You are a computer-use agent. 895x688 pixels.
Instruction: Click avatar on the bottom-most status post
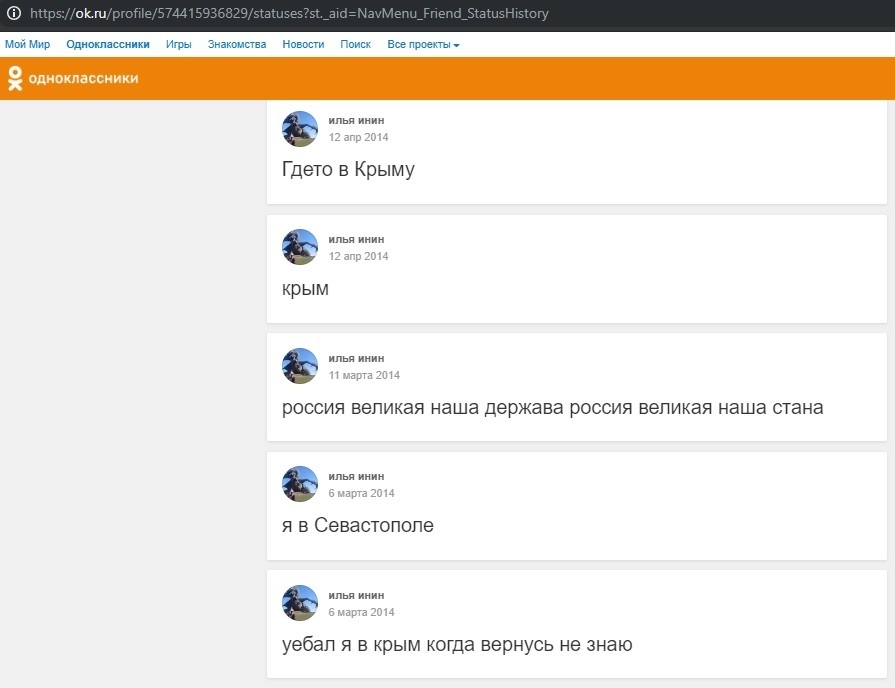[300, 603]
